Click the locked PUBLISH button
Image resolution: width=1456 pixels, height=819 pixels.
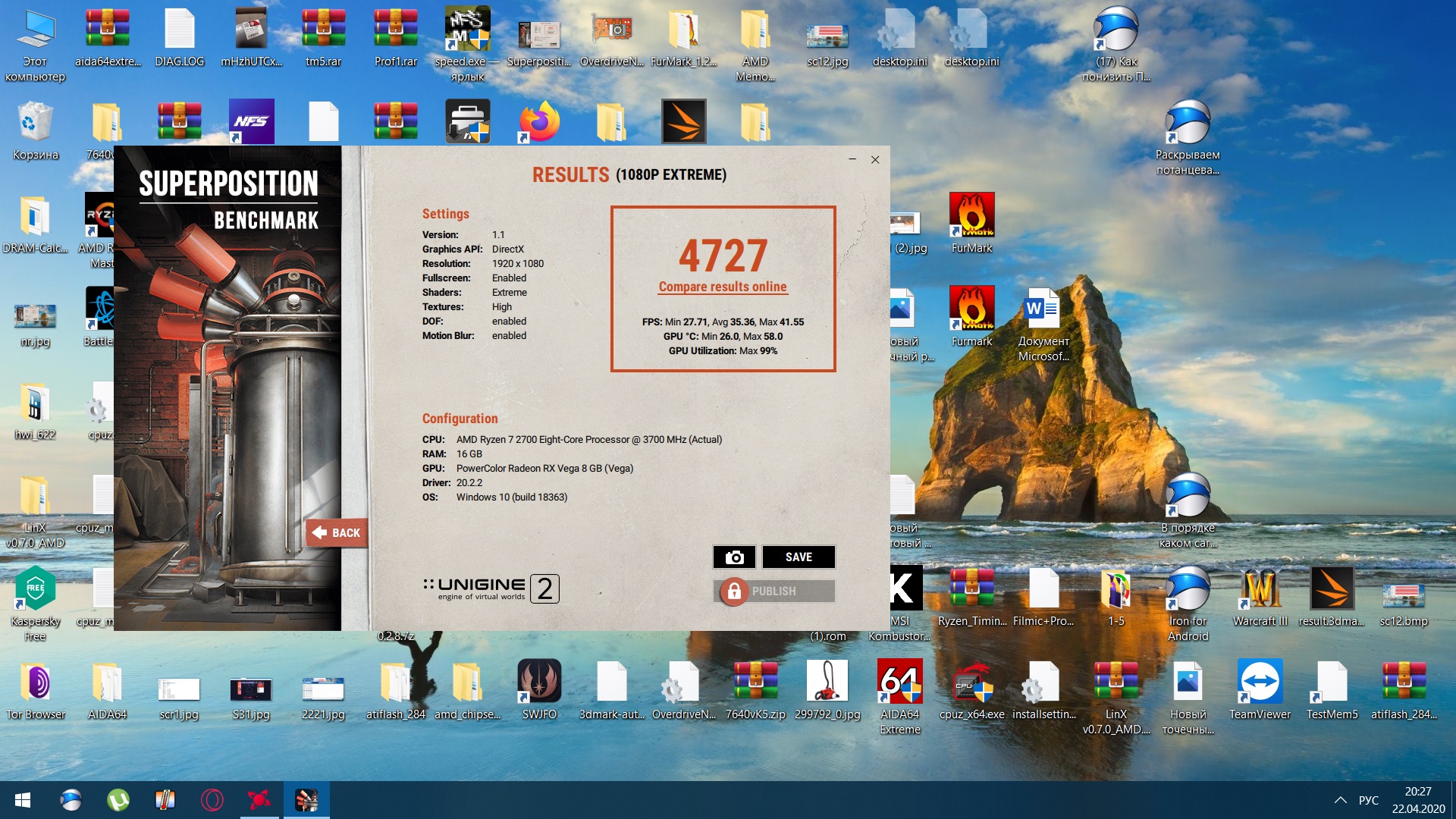(x=773, y=591)
